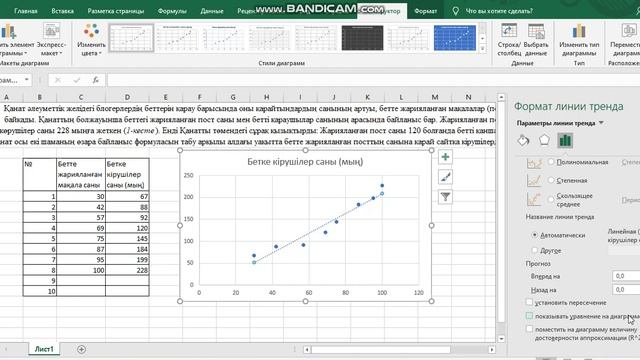Select cell containing value 228

pos(127,270)
